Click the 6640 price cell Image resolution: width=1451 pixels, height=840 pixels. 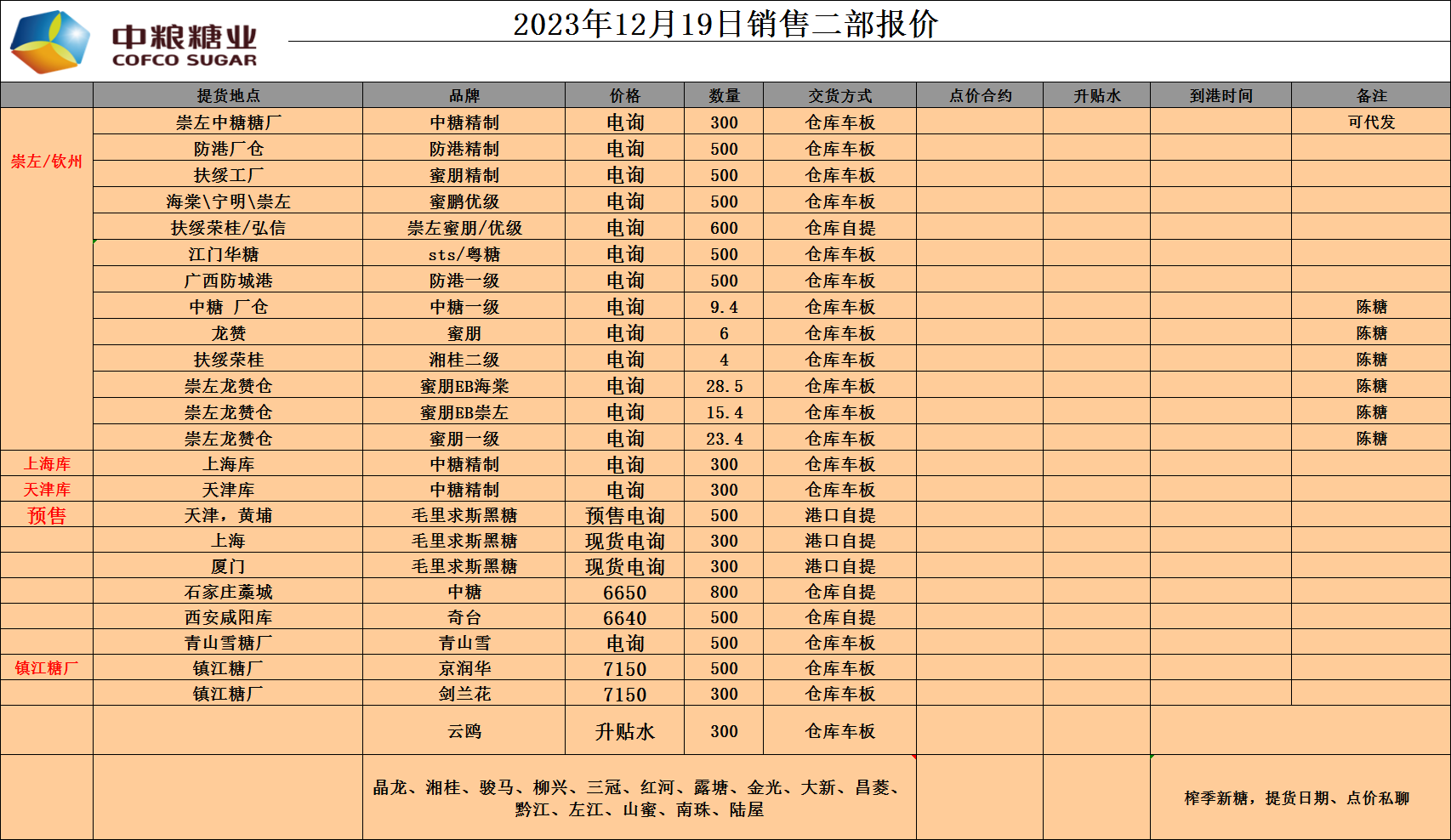point(624,618)
